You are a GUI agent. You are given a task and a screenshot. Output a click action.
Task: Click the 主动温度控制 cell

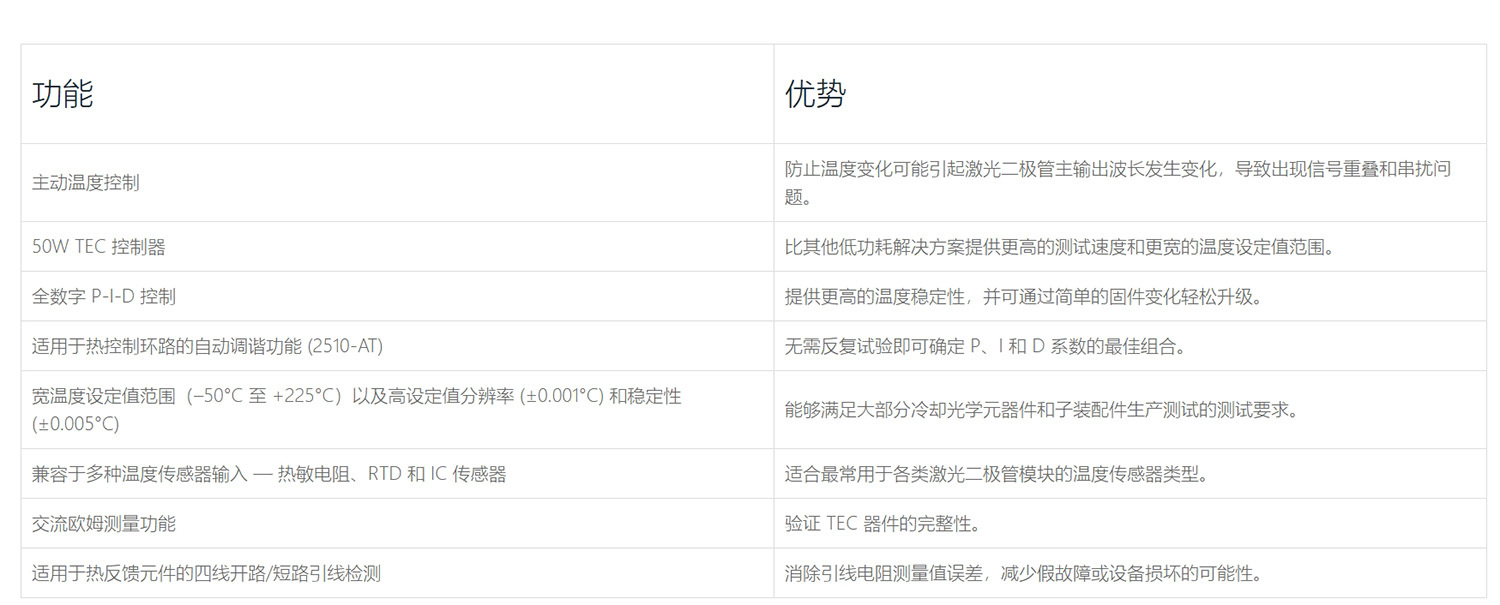(397, 183)
